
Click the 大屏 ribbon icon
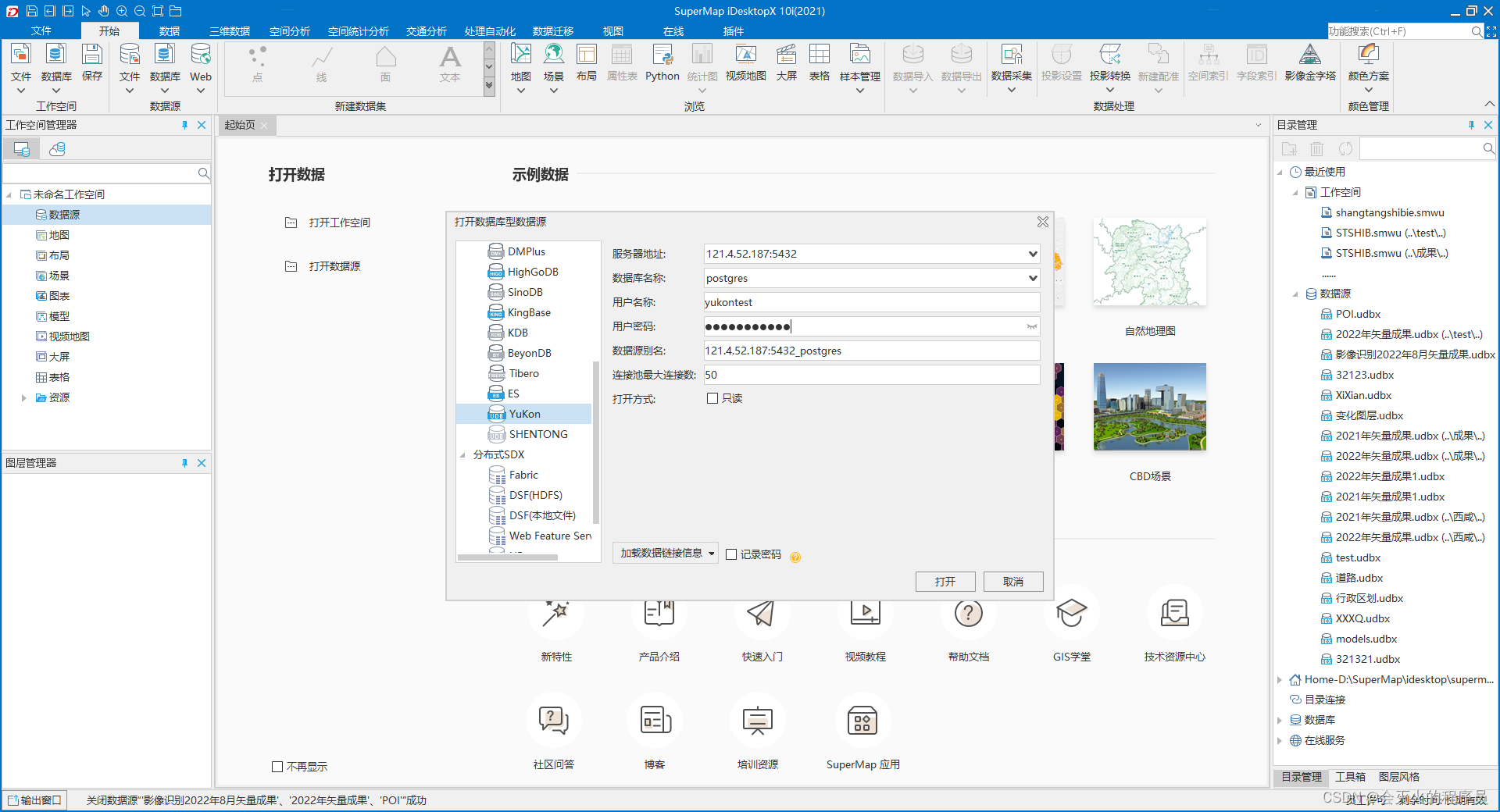pos(787,62)
